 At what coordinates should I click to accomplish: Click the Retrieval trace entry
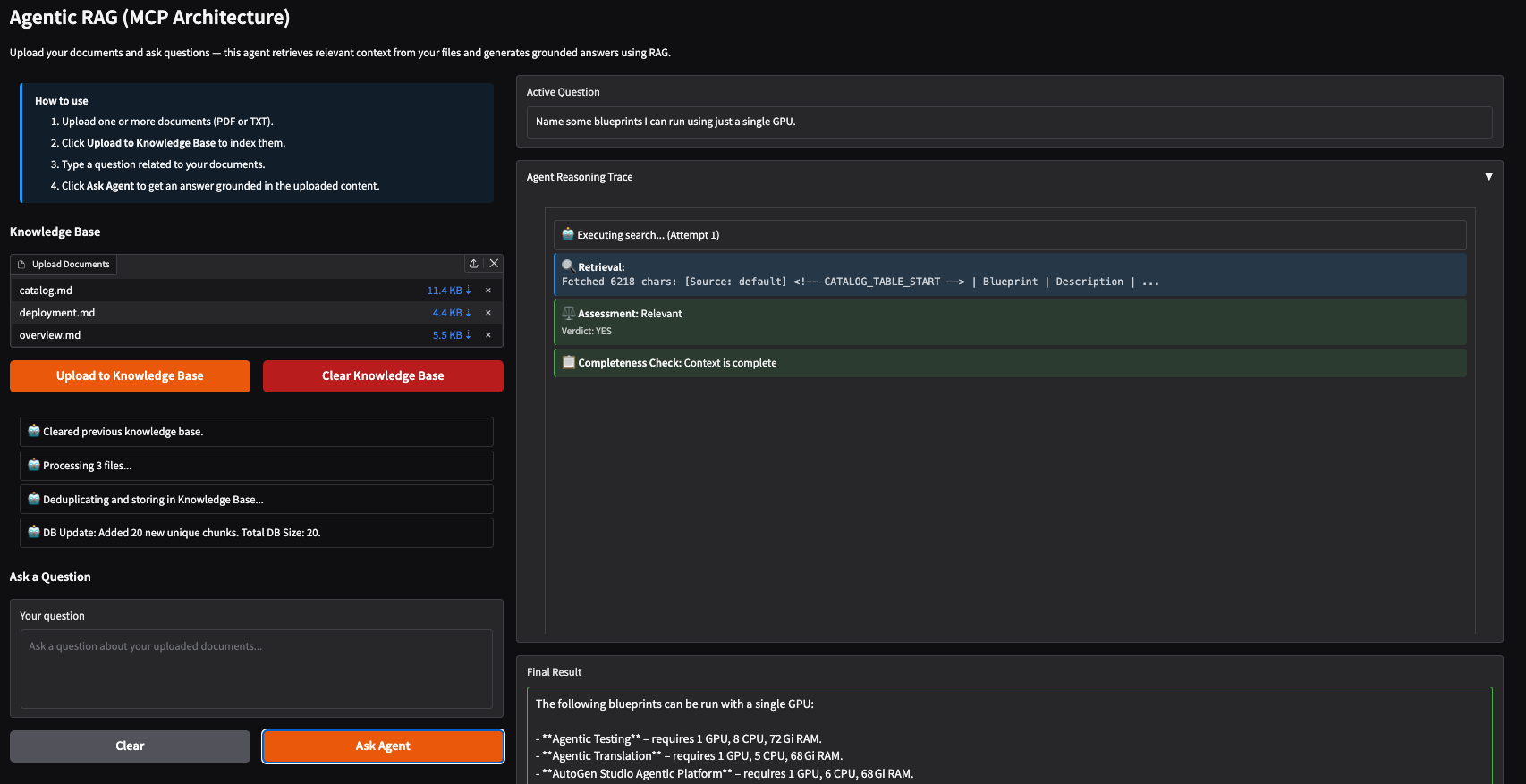[1010, 274]
